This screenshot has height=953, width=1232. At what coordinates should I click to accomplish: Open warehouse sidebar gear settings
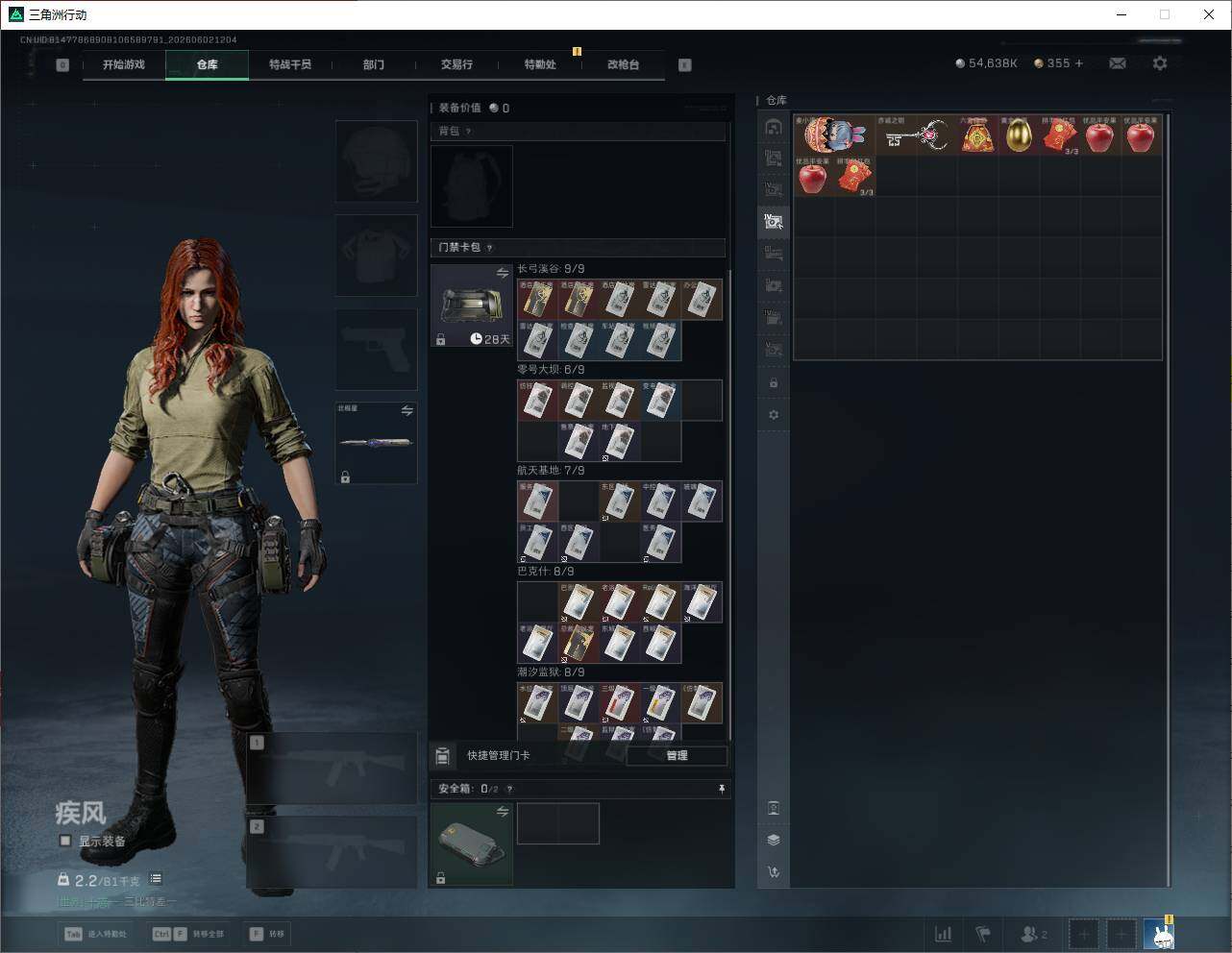tap(774, 415)
